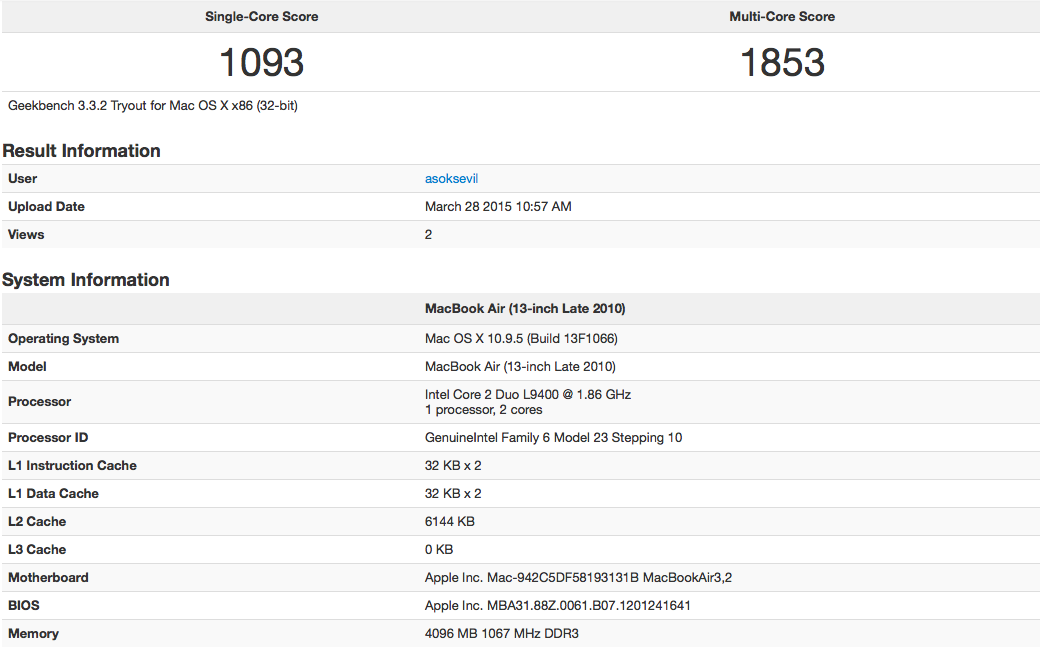
Task: Click the Operating System row label
Action: click(x=64, y=338)
